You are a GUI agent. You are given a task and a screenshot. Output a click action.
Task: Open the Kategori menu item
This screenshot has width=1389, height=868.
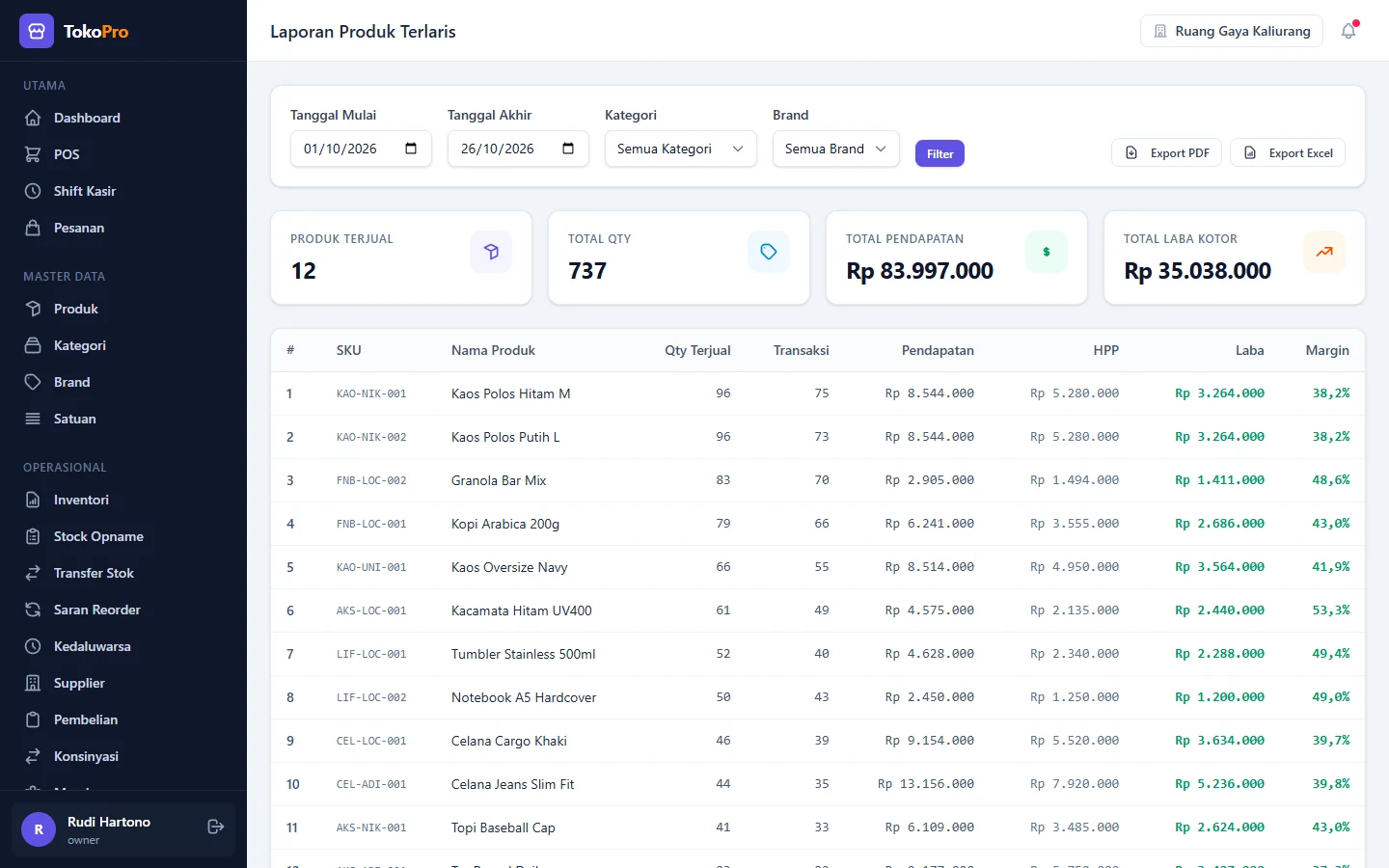click(123, 345)
